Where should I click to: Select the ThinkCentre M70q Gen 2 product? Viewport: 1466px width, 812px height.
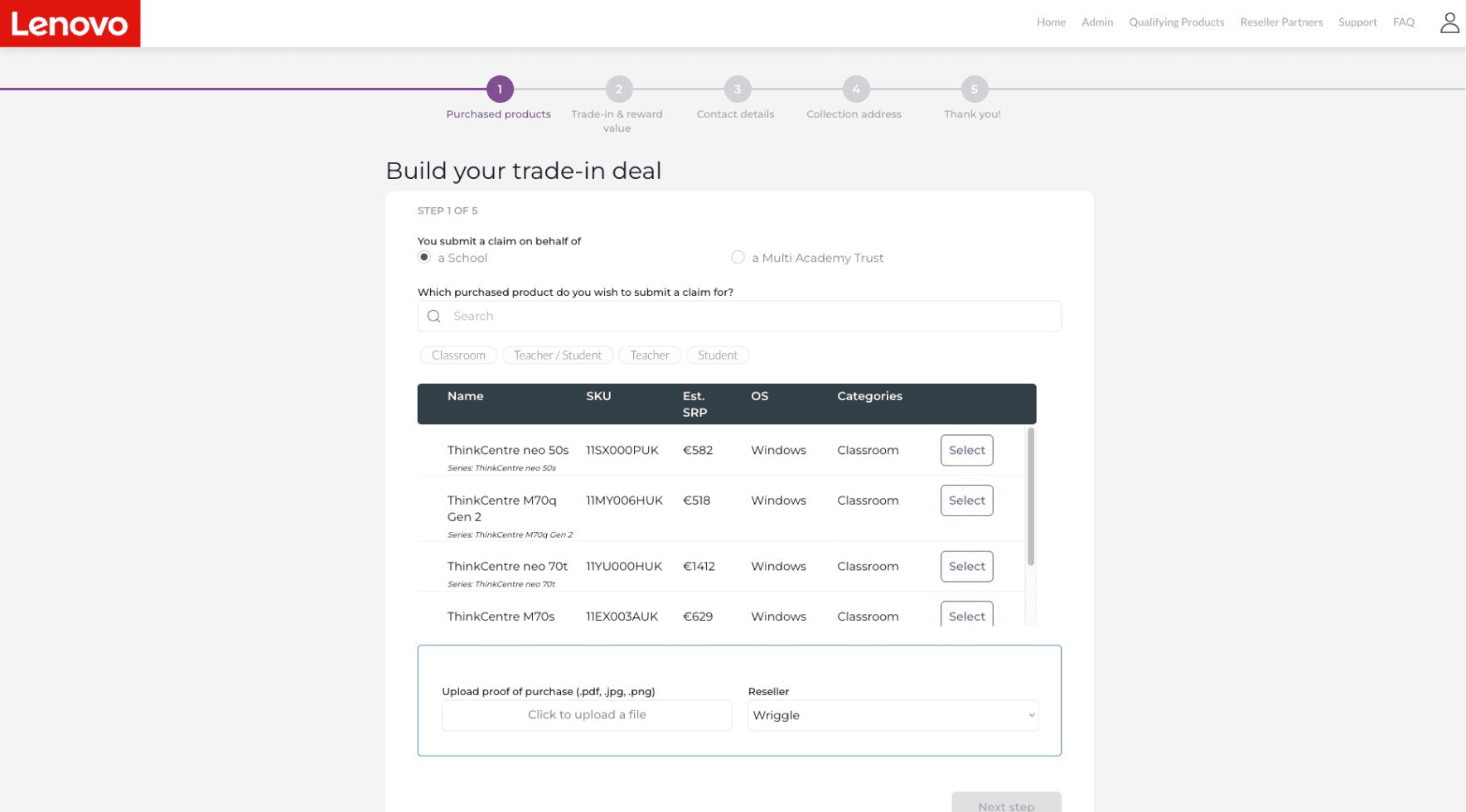(x=966, y=500)
